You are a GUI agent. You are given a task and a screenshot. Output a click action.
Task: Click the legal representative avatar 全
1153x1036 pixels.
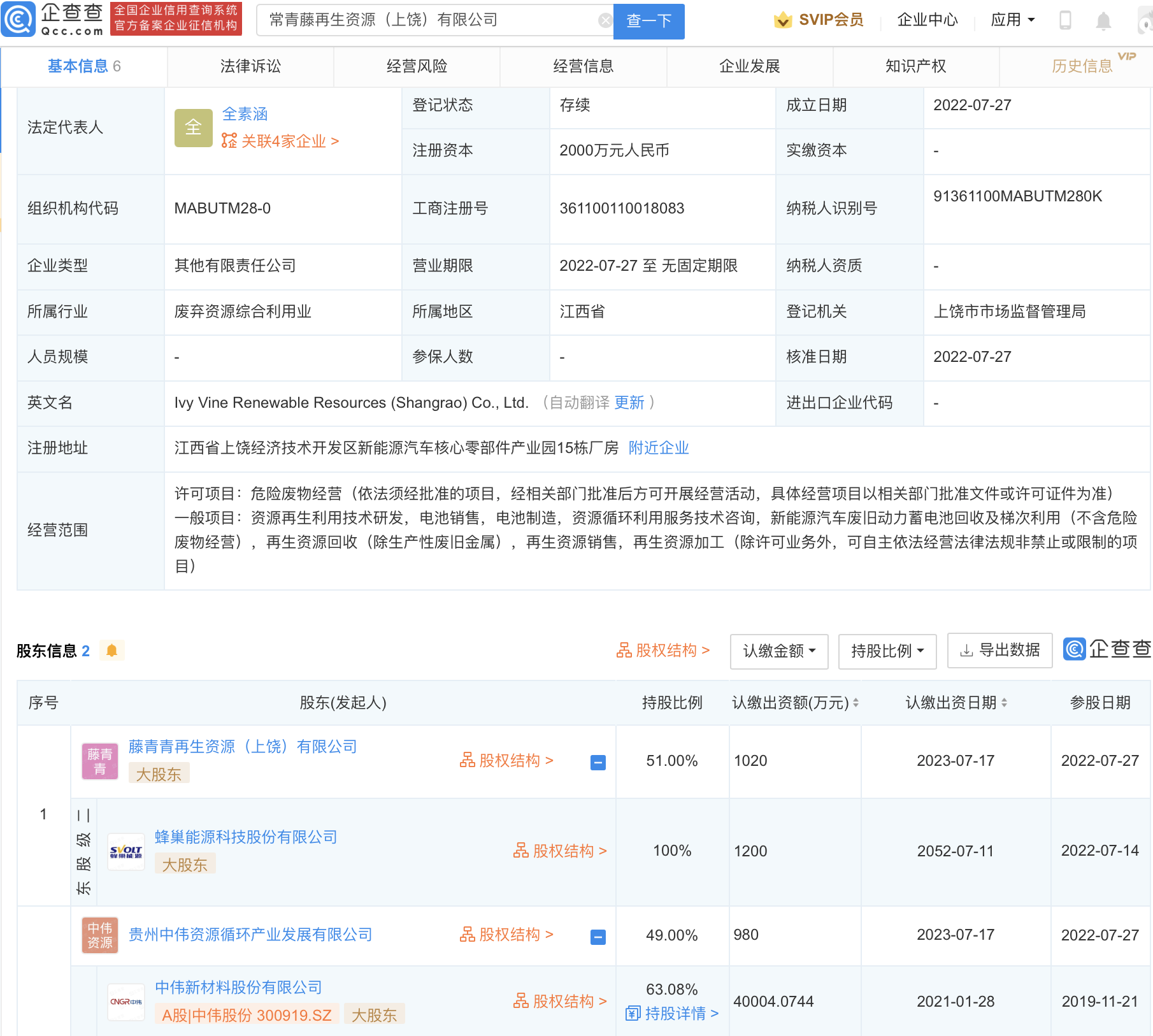point(193,127)
